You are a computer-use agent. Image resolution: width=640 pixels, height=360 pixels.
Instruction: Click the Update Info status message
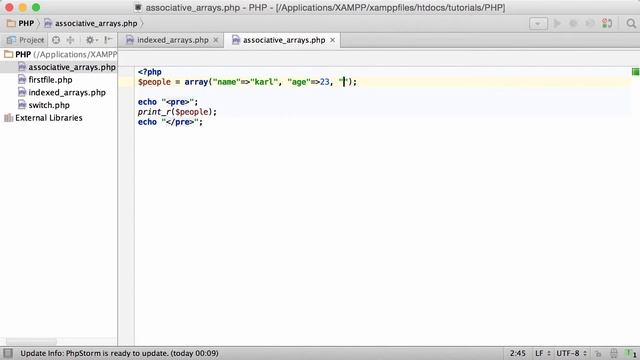pyautogui.click(x=119, y=353)
